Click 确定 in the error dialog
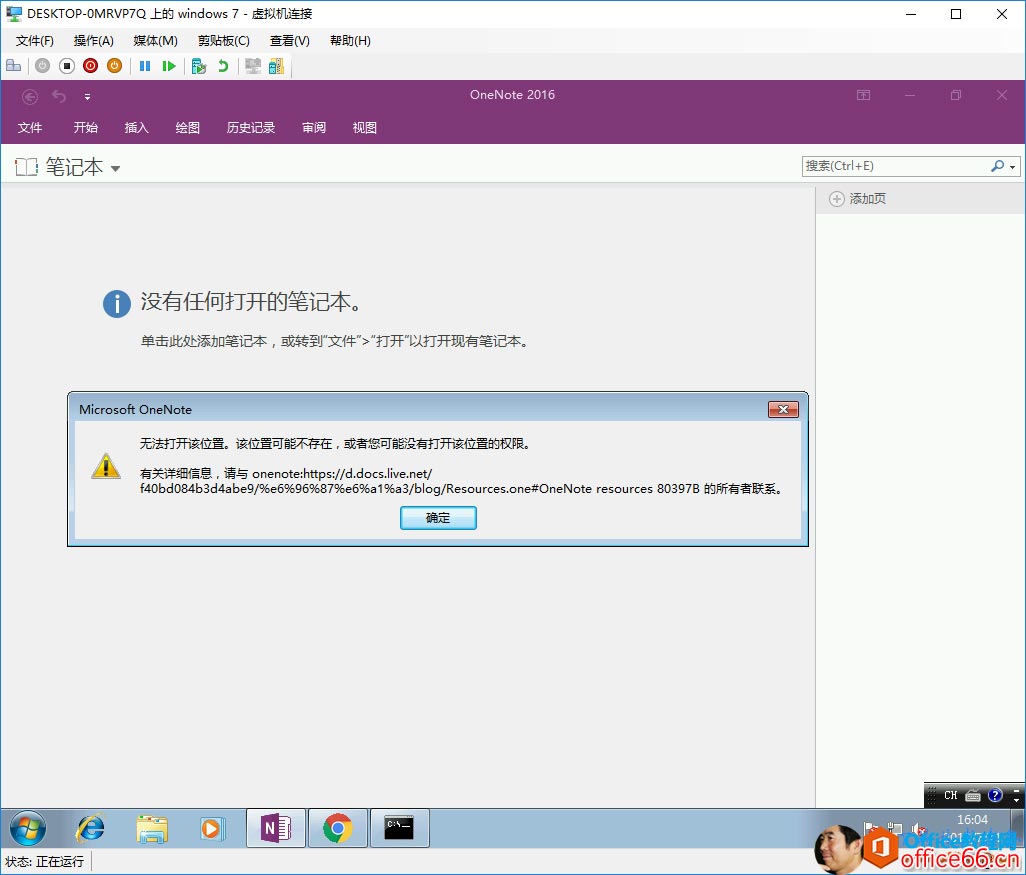The width and height of the screenshot is (1026, 875). (x=438, y=518)
